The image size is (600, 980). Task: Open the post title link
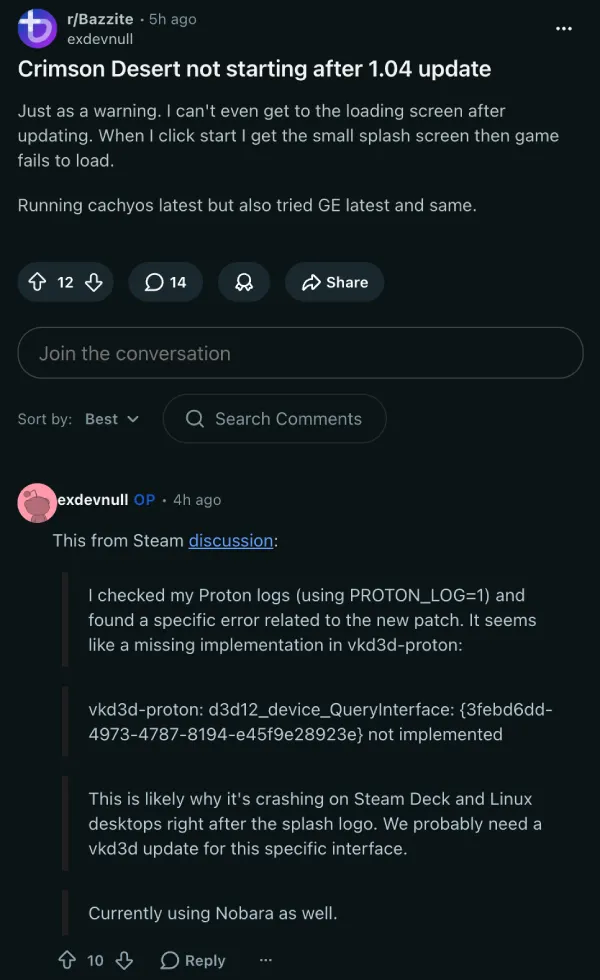254,69
